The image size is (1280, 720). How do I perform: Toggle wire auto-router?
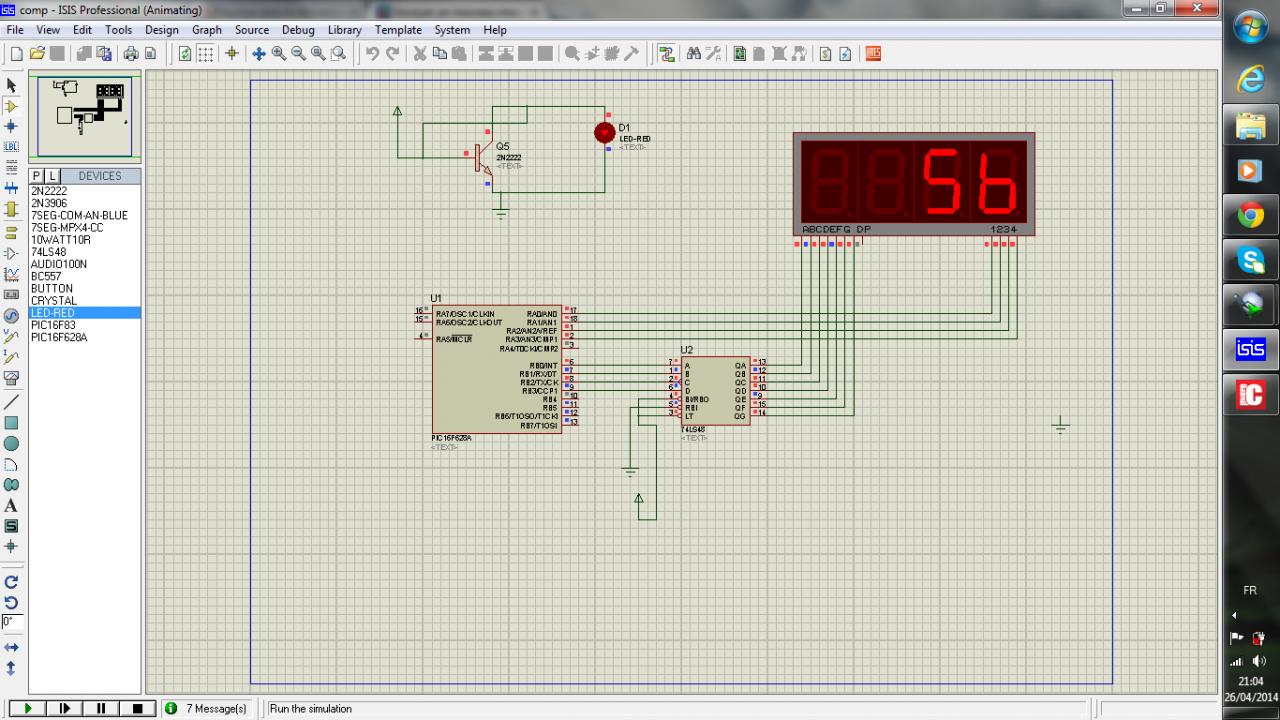pos(666,54)
